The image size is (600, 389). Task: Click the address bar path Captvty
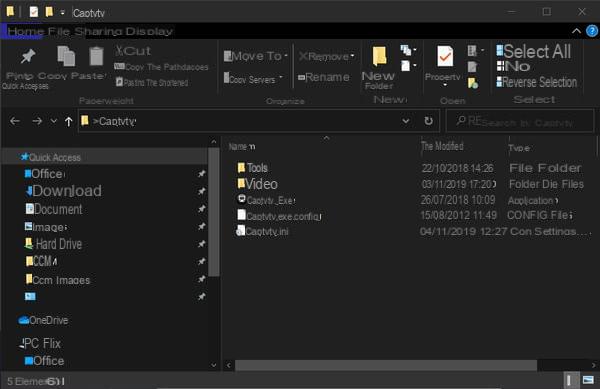[x=117, y=121]
